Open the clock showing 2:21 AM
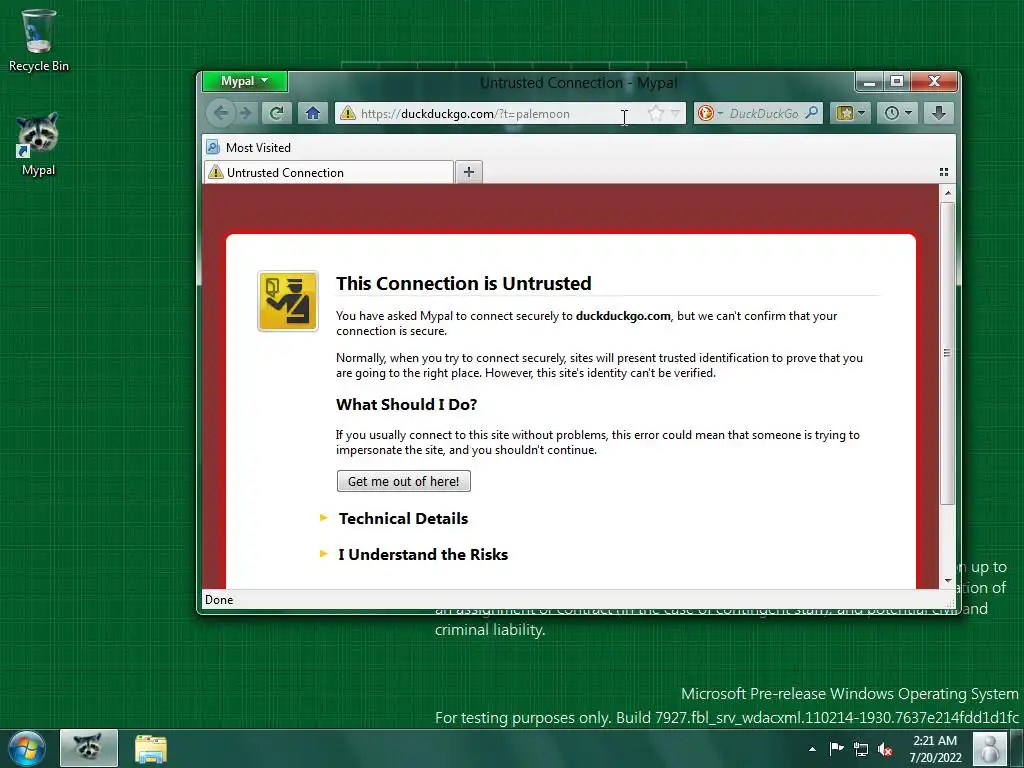Screen dimensions: 1024x768 pyautogui.click(x=935, y=749)
